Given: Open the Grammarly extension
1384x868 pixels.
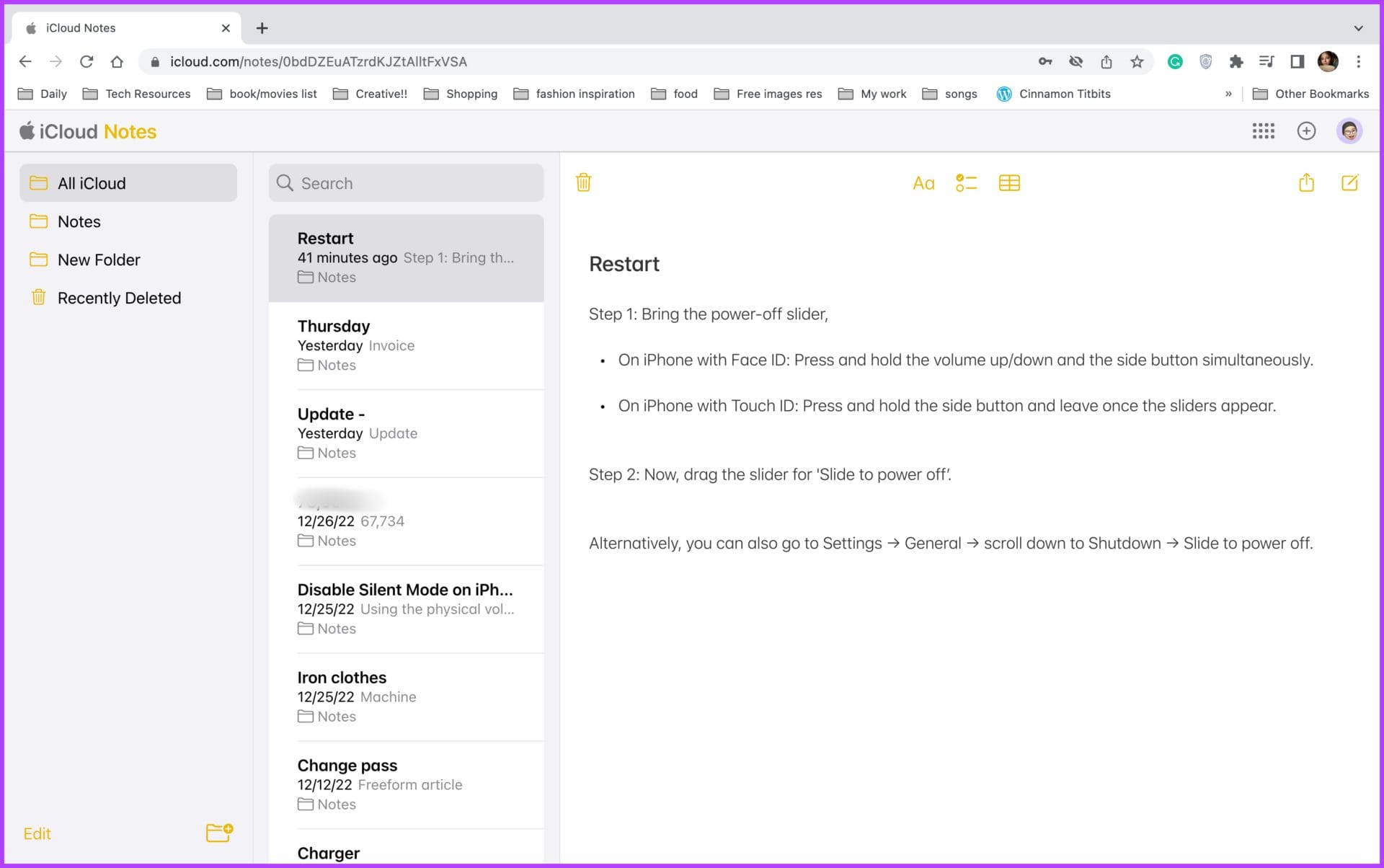Looking at the screenshot, I should [x=1175, y=62].
